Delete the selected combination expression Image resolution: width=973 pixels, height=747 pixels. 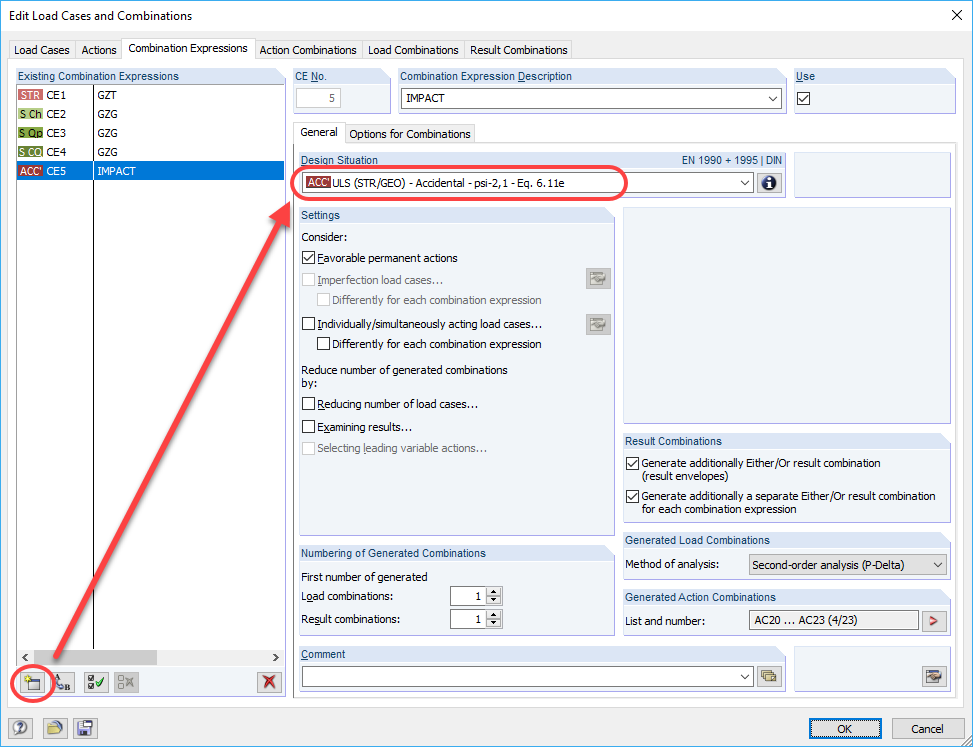click(269, 682)
